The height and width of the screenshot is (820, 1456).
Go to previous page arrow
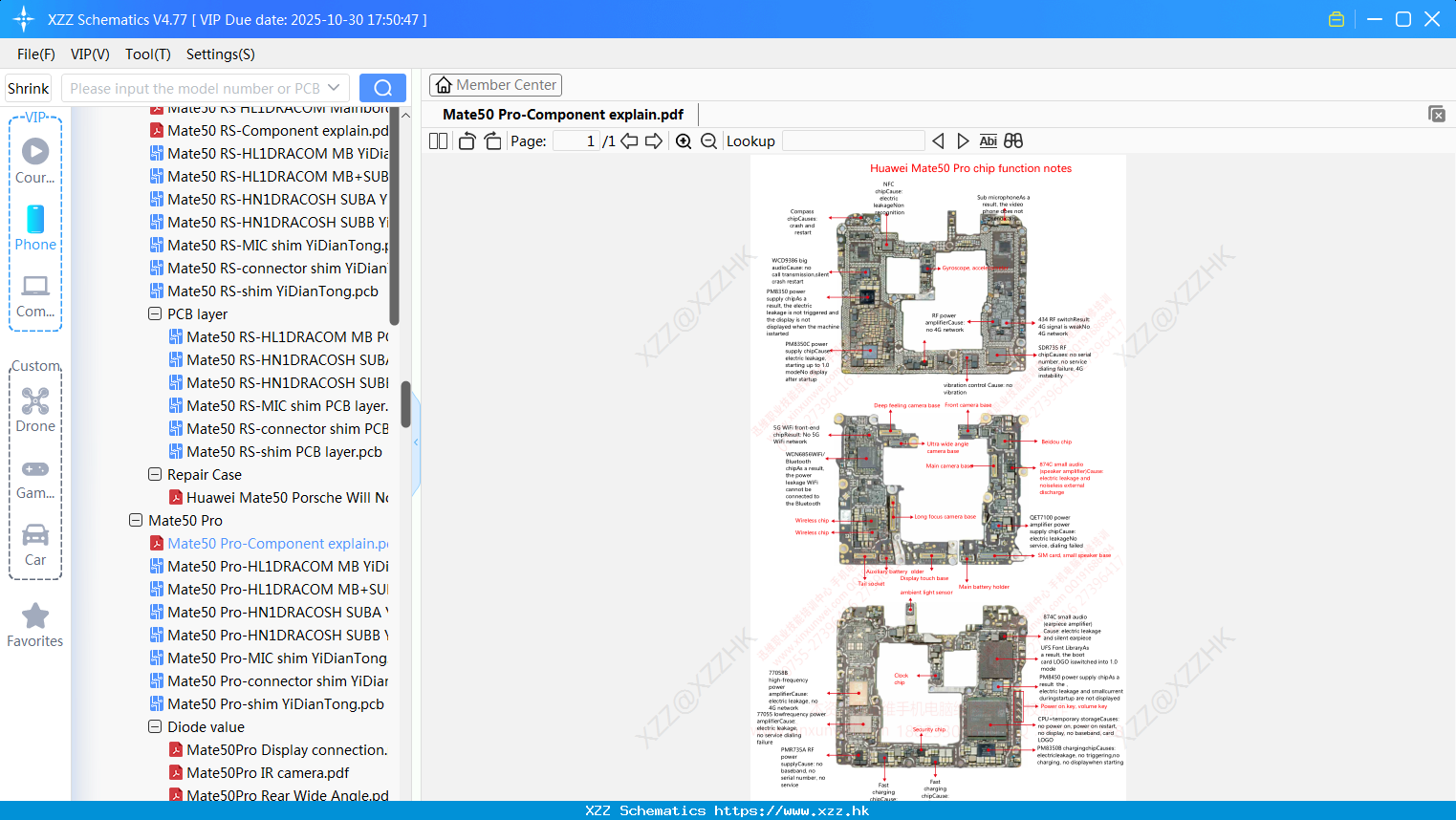pos(629,141)
